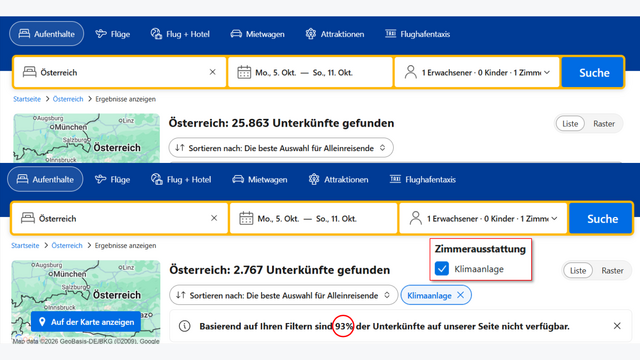Open Aufenthalte tab in the lower page
The width and height of the screenshot is (640, 360).
point(45,179)
